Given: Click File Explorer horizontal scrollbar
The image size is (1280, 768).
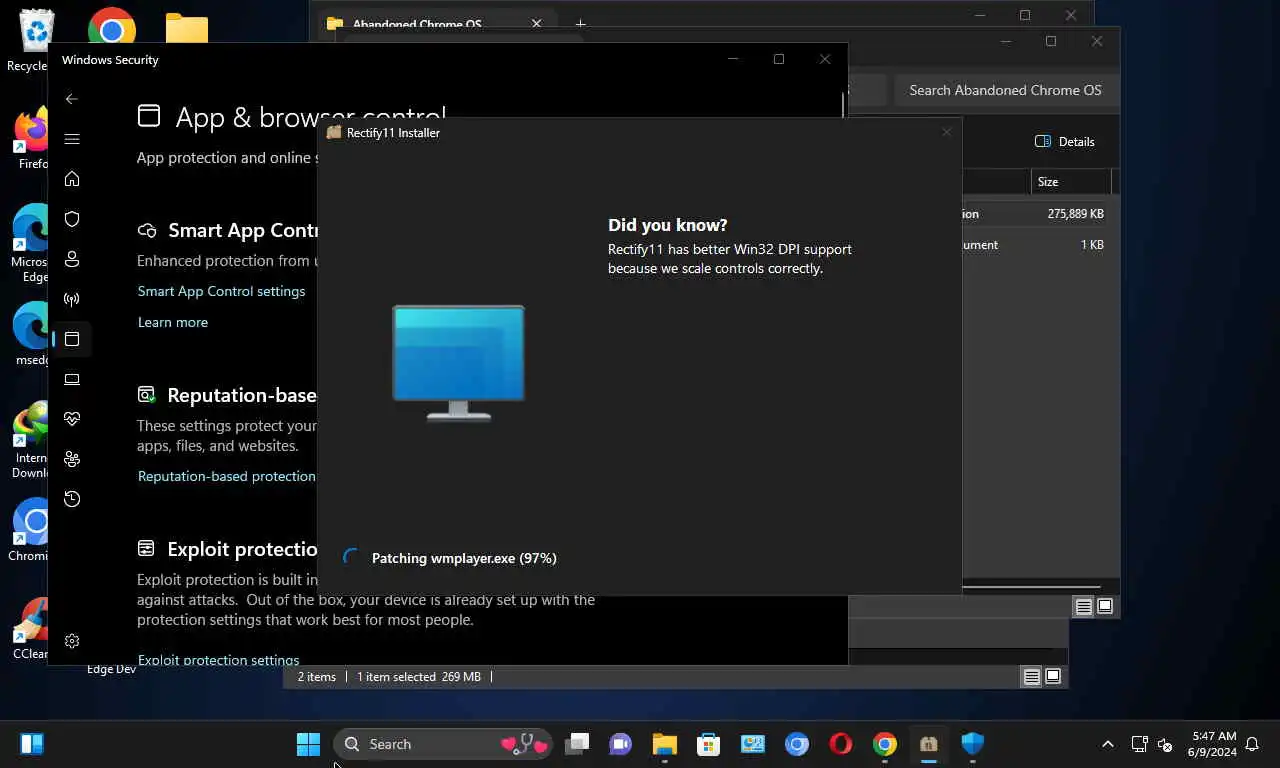Looking at the screenshot, I should [x=1031, y=587].
